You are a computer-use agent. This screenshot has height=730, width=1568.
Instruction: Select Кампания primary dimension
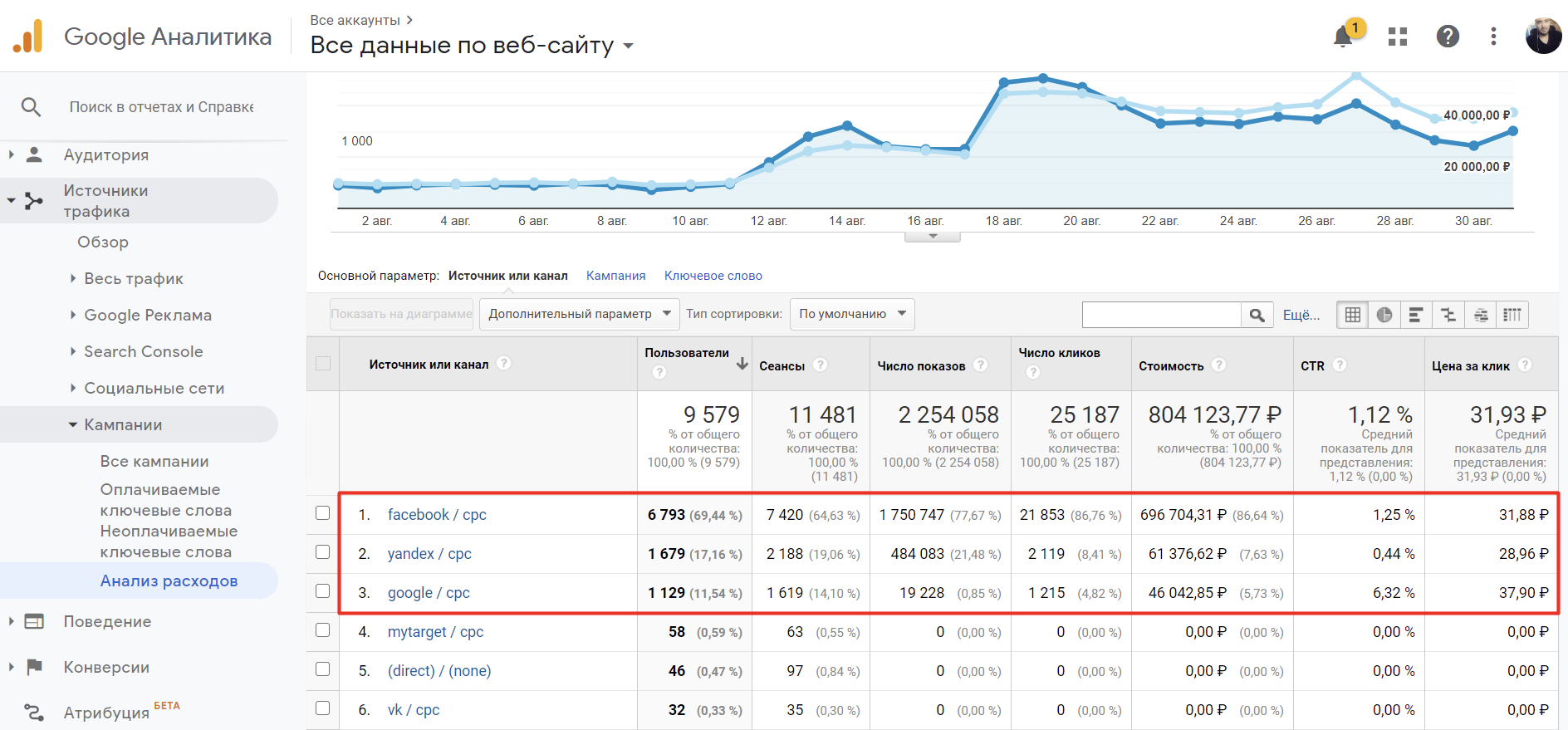[615, 276]
